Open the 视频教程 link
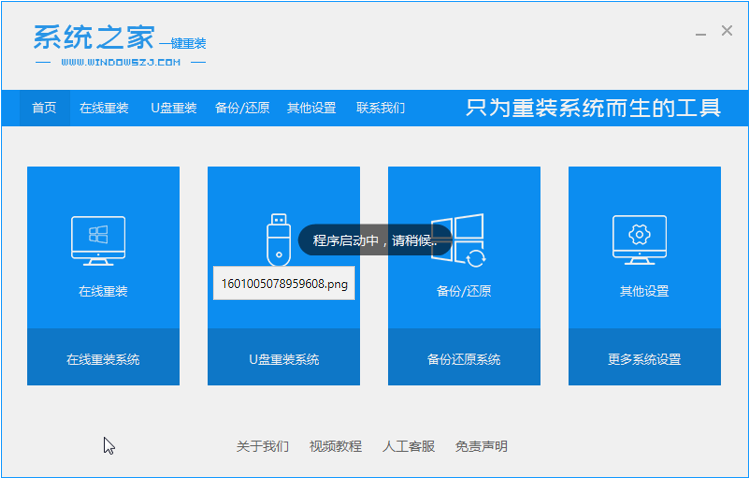Image resolution: width=750 pixels, height=479 pixels. [336, 446]
